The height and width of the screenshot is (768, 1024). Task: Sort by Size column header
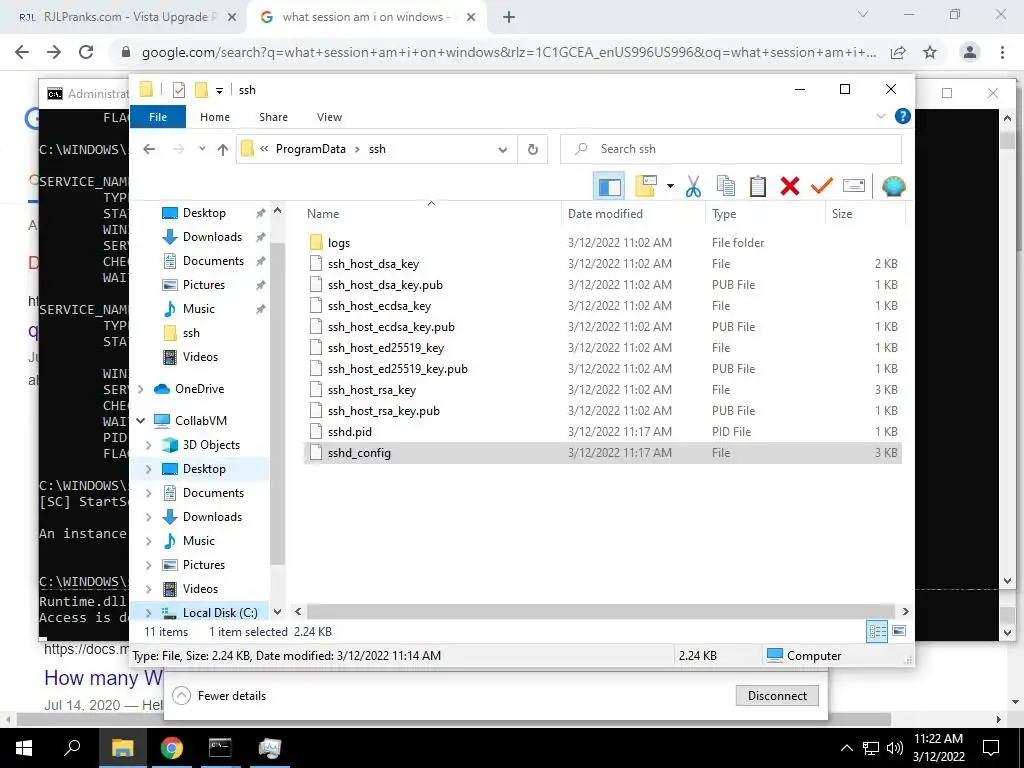[865, 214]
